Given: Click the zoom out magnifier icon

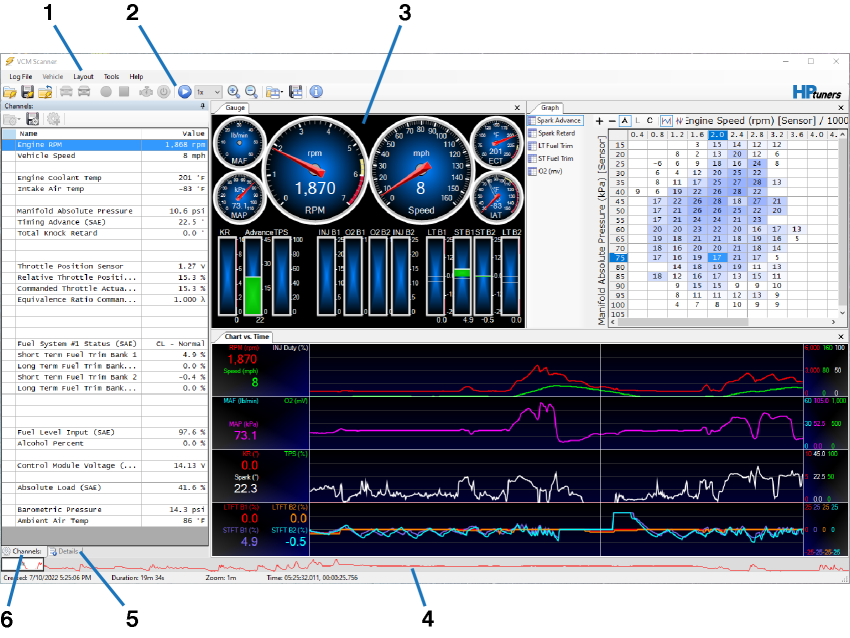Looking at the screenshot, I should (x=251, y=92).
